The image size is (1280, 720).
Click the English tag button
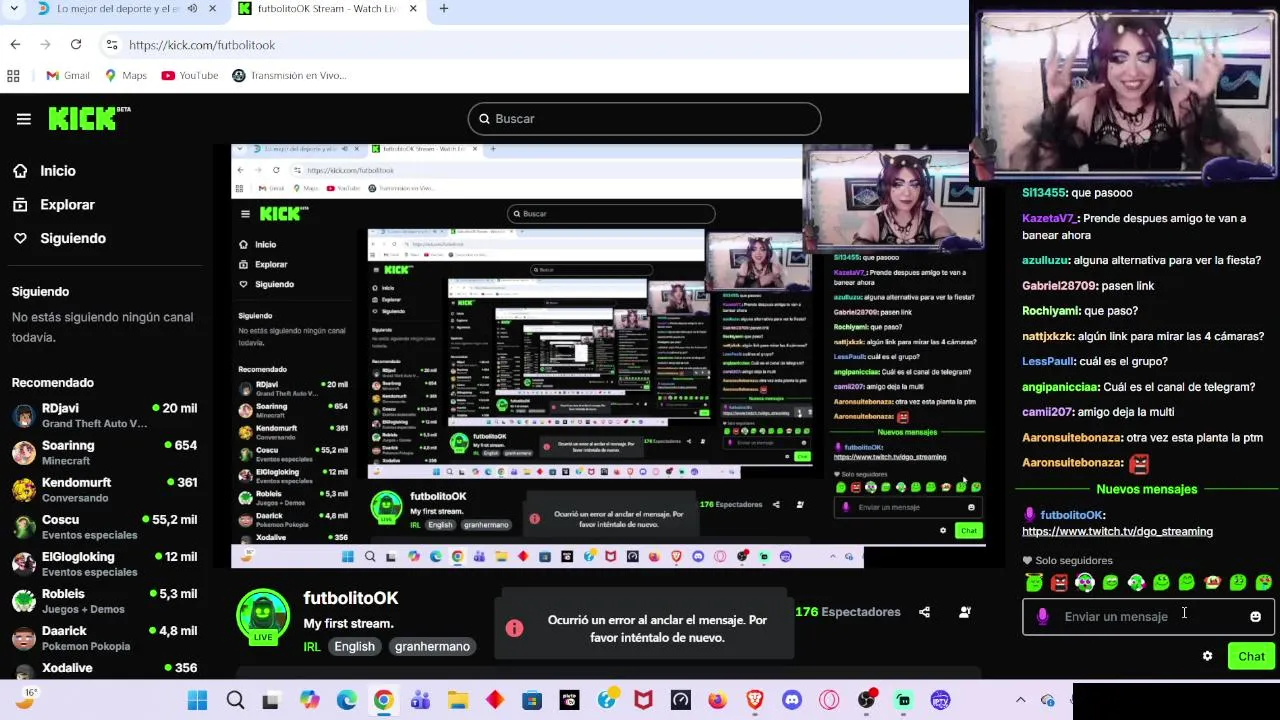[x=354, y=647]
